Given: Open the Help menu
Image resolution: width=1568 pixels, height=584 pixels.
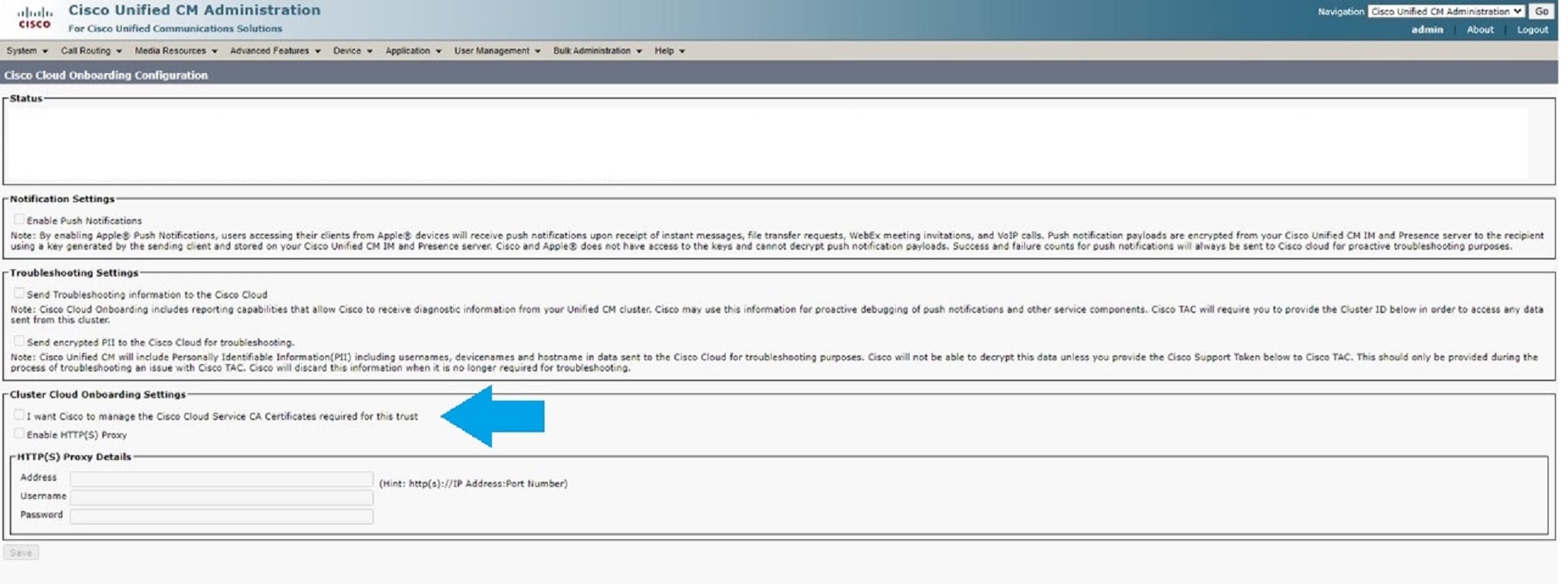Looking at the screenshot, I should tap(670, 50).
